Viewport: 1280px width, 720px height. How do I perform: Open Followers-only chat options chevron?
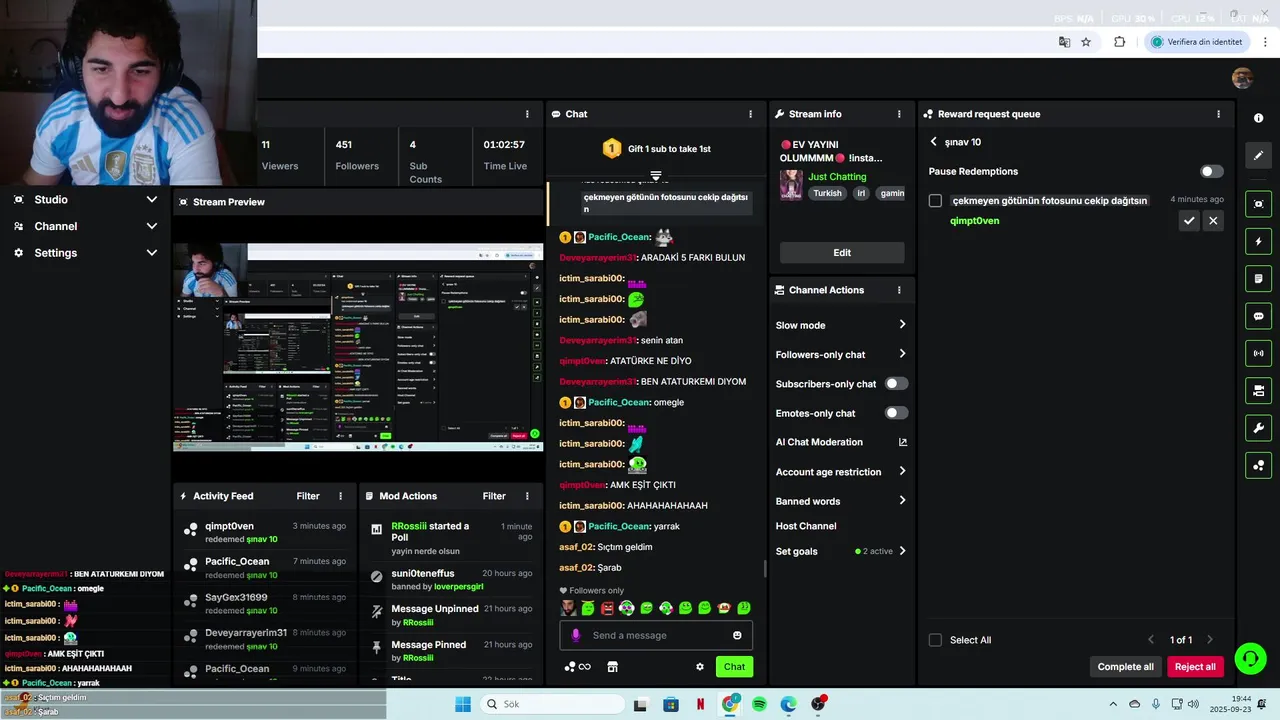click(x=902, y=354)
